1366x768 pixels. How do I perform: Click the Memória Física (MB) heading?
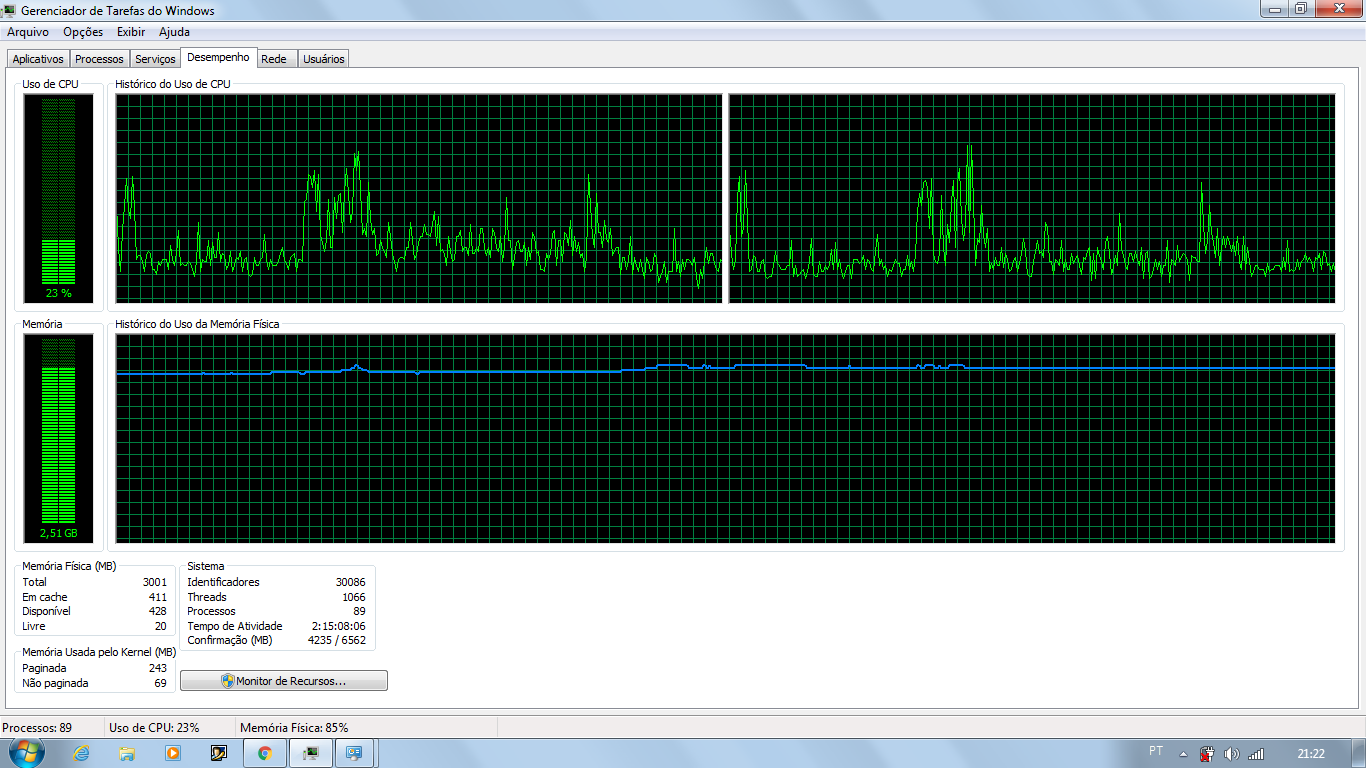tap(69, 566)
